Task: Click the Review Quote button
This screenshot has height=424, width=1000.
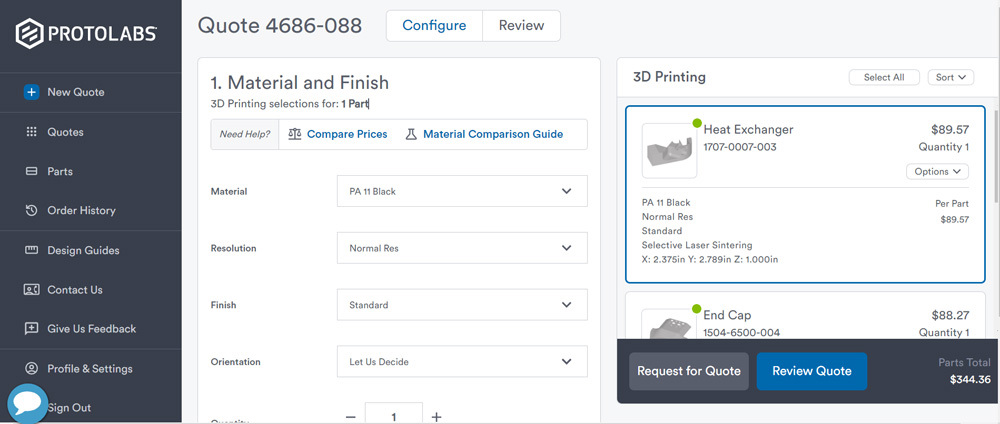Action: coord(811,371)
